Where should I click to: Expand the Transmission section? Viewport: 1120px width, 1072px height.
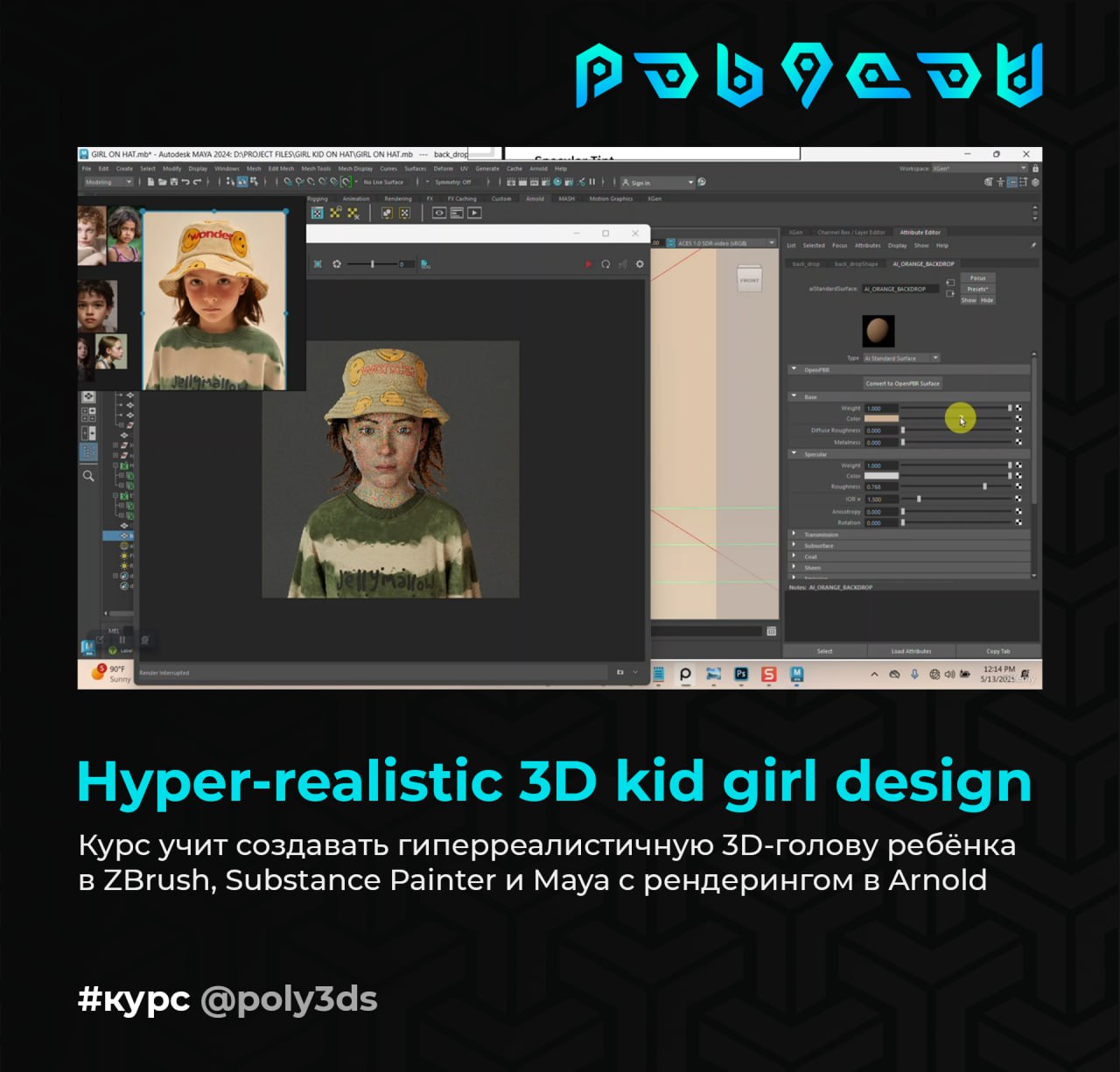coord(794,534)
